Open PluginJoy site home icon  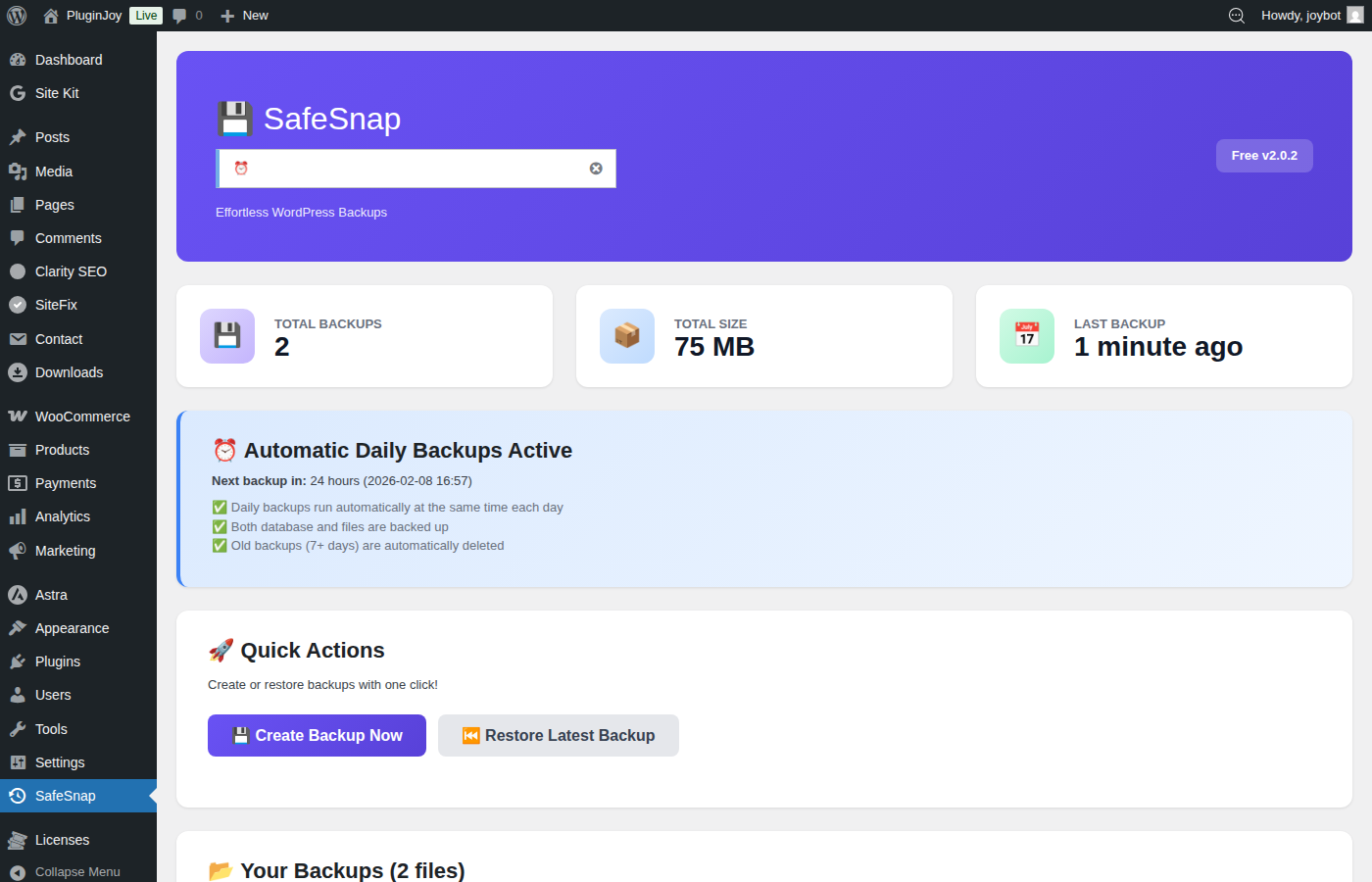(51, 16)
